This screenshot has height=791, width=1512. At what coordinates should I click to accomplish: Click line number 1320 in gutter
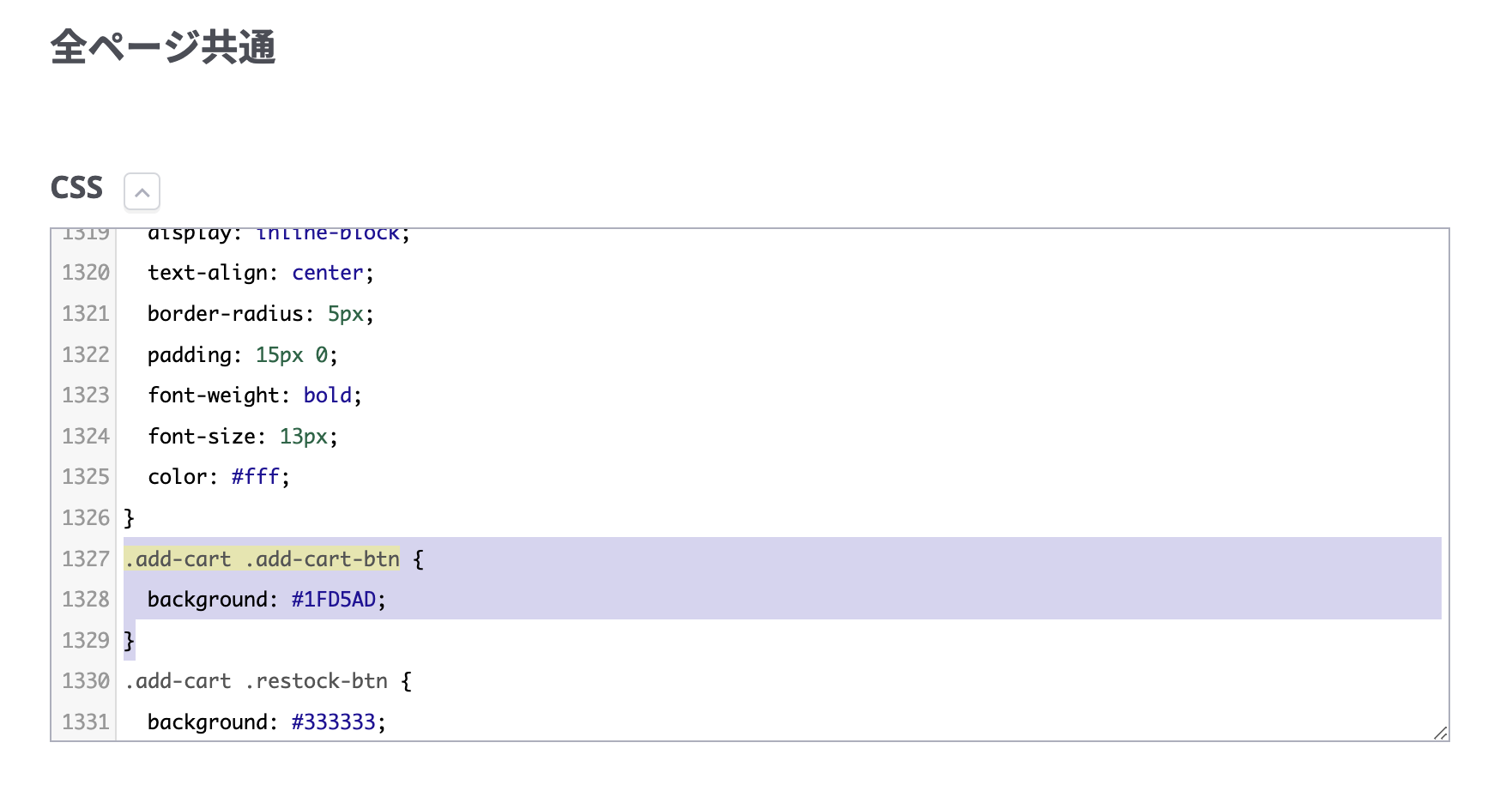click(86, 273)
